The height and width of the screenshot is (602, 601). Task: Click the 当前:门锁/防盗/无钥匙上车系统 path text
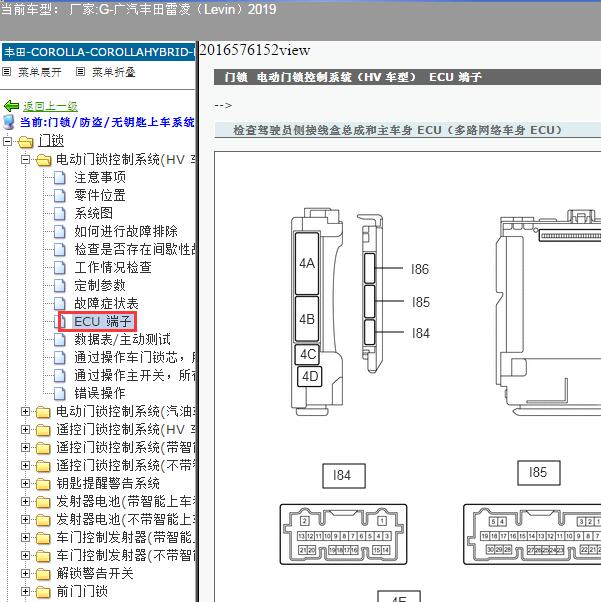point(107,122)
